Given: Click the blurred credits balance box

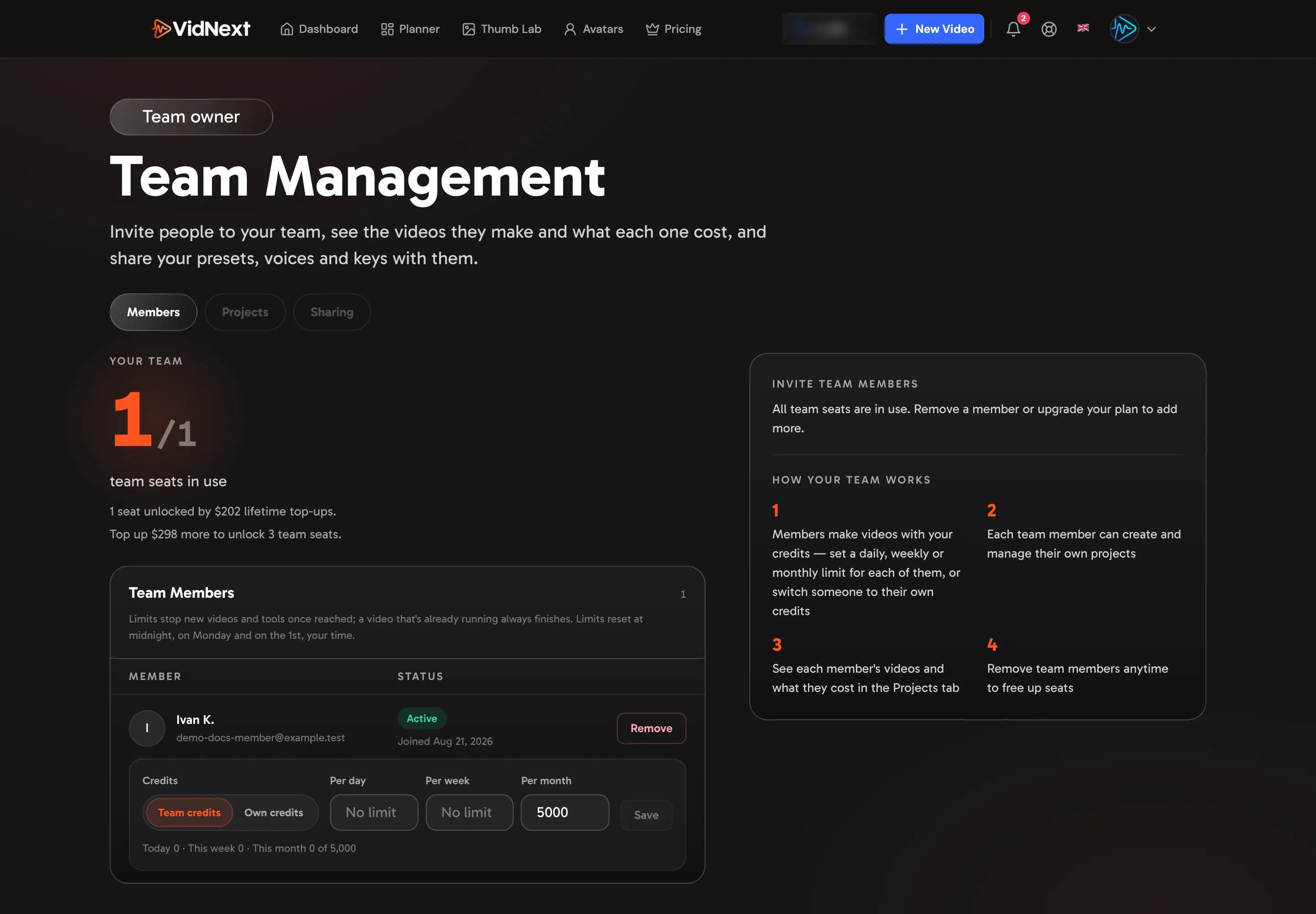Looking at the screenshot, I should click(829, 29).
